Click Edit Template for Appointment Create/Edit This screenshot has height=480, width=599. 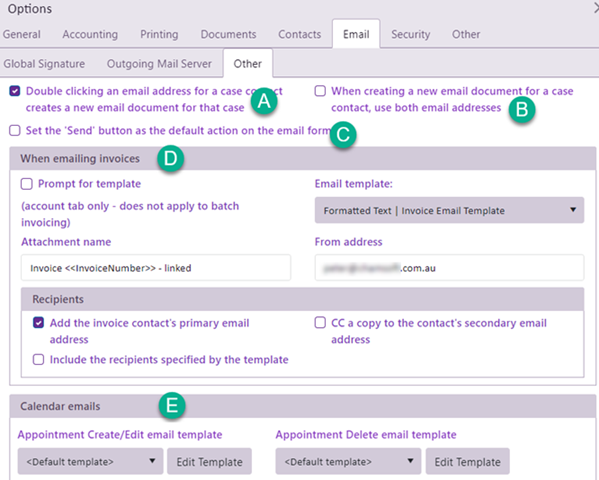pyautogui.click(x=209, y=461)
